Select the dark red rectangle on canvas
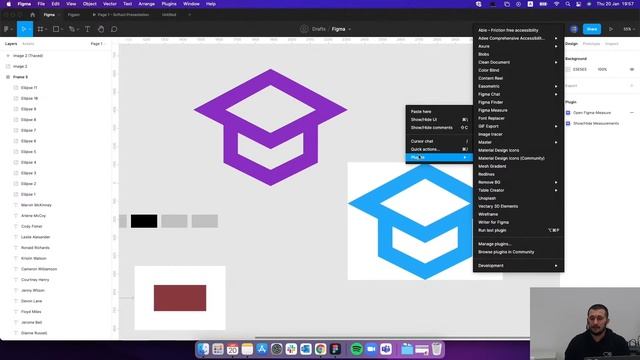640x360 pixels. point(180,298)
